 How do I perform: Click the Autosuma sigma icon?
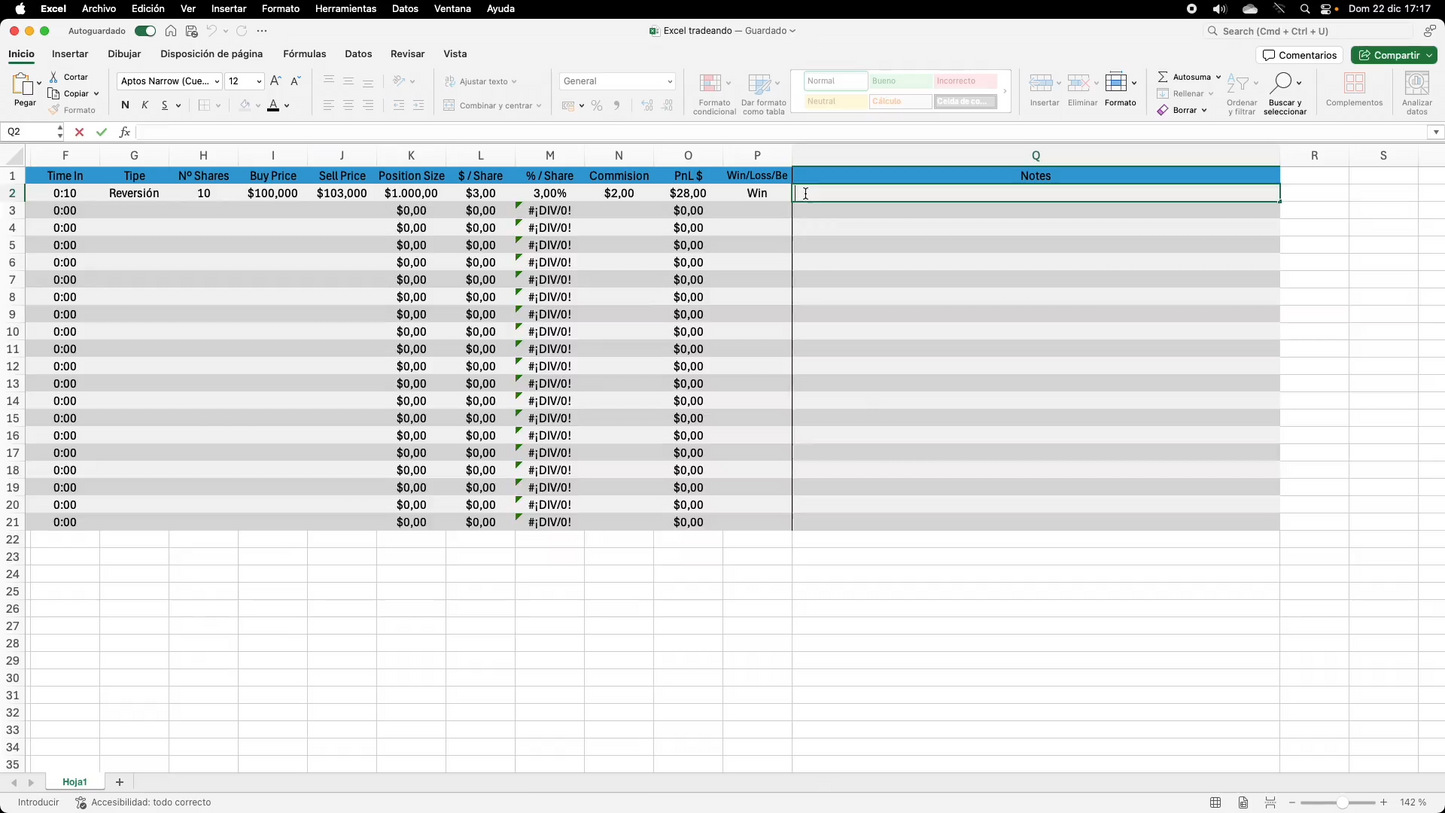click(x=1163, y=77)
